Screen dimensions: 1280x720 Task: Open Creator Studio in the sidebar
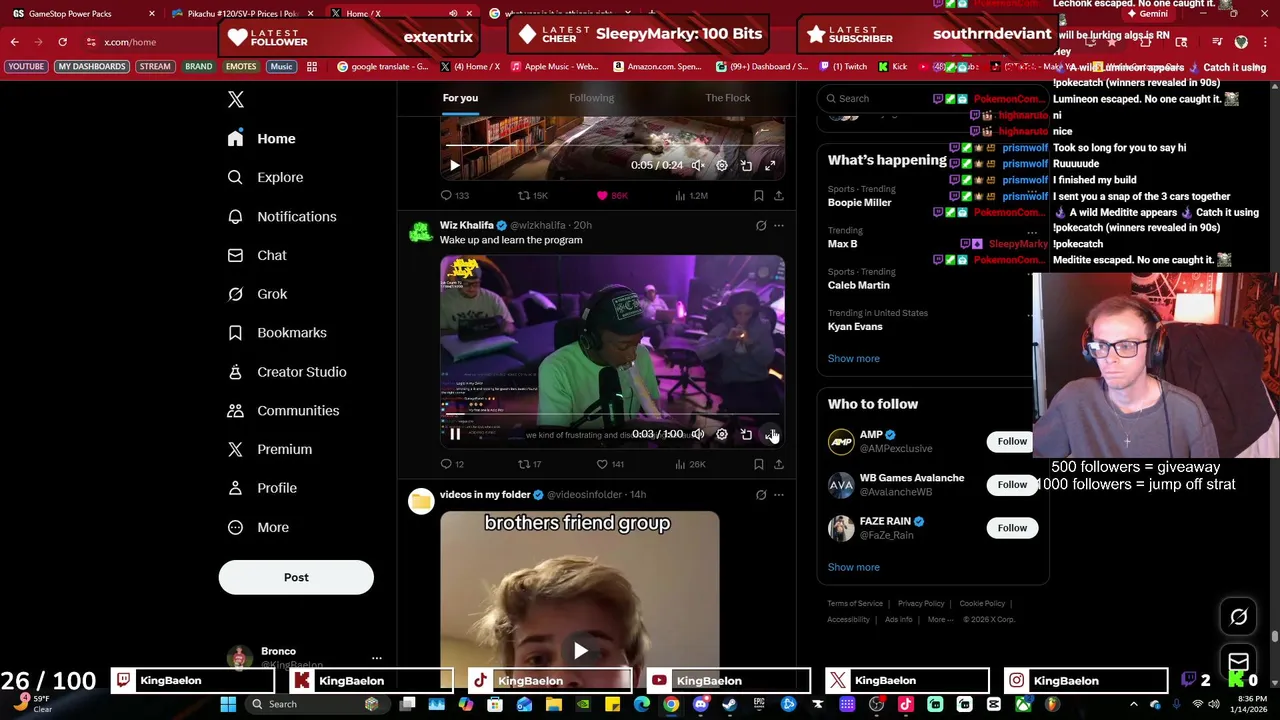point(287,372)
